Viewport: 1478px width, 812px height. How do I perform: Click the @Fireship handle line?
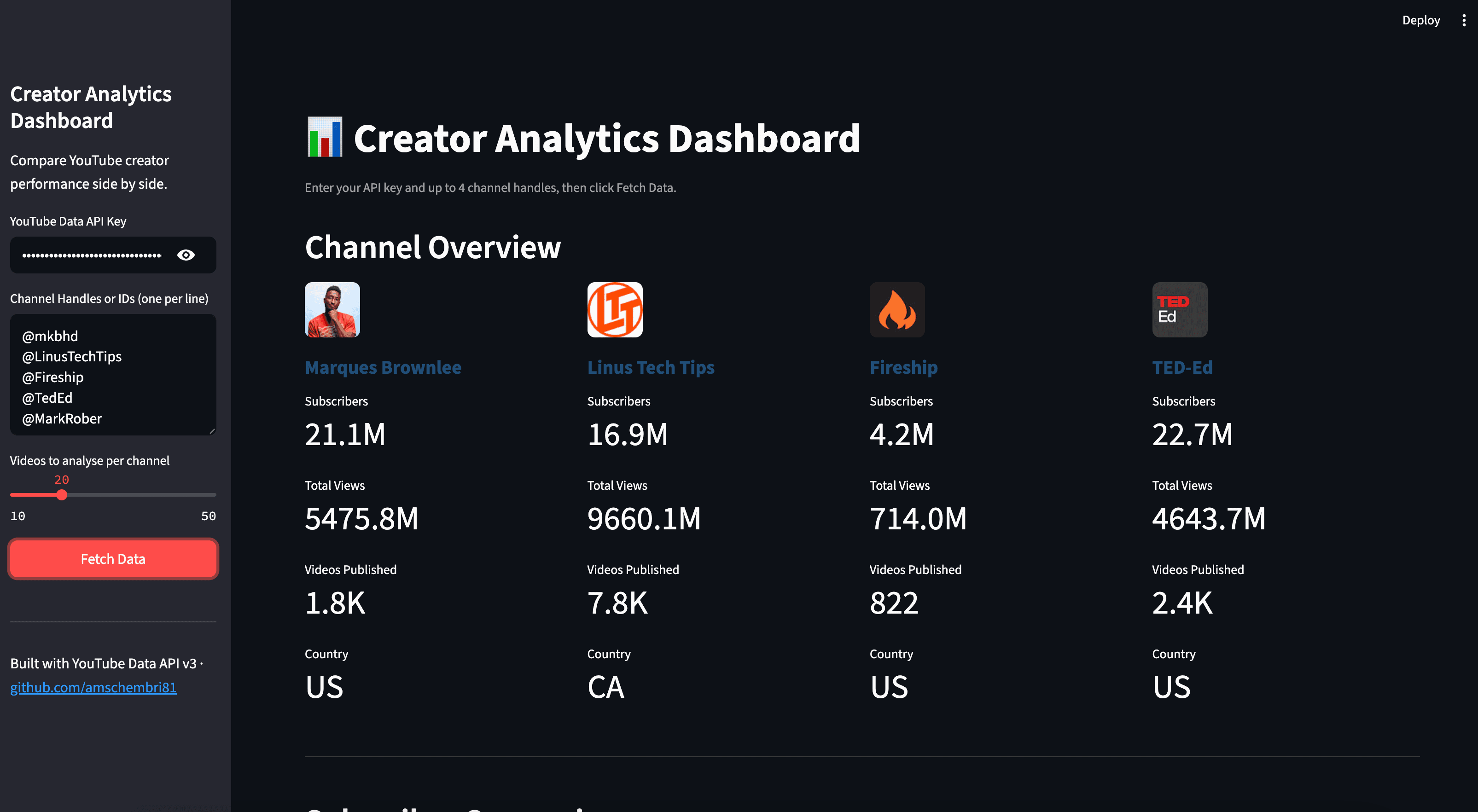(x=53, y=377)
